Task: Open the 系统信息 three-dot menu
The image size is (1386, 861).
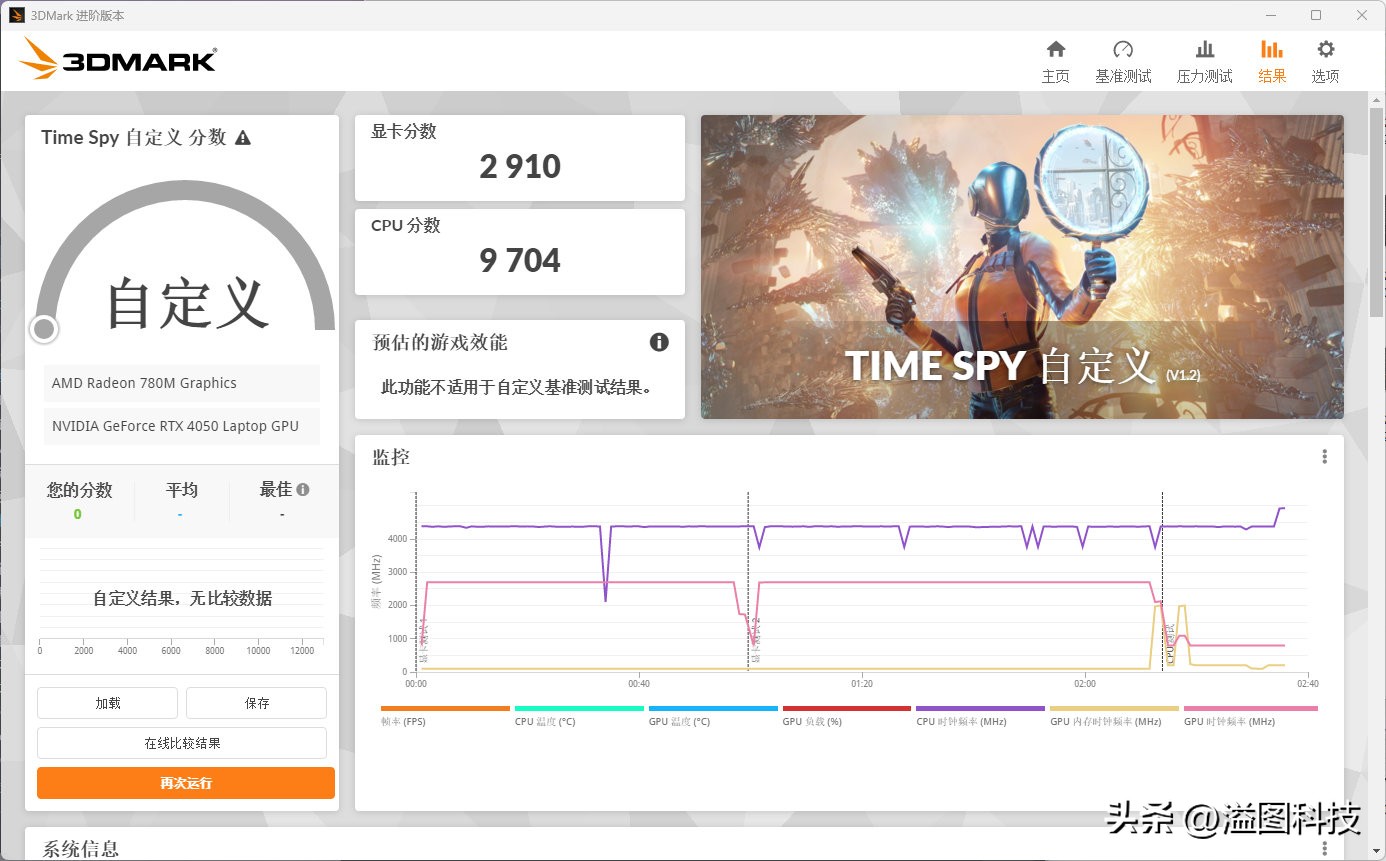Action: click(x=1324, y=847)
